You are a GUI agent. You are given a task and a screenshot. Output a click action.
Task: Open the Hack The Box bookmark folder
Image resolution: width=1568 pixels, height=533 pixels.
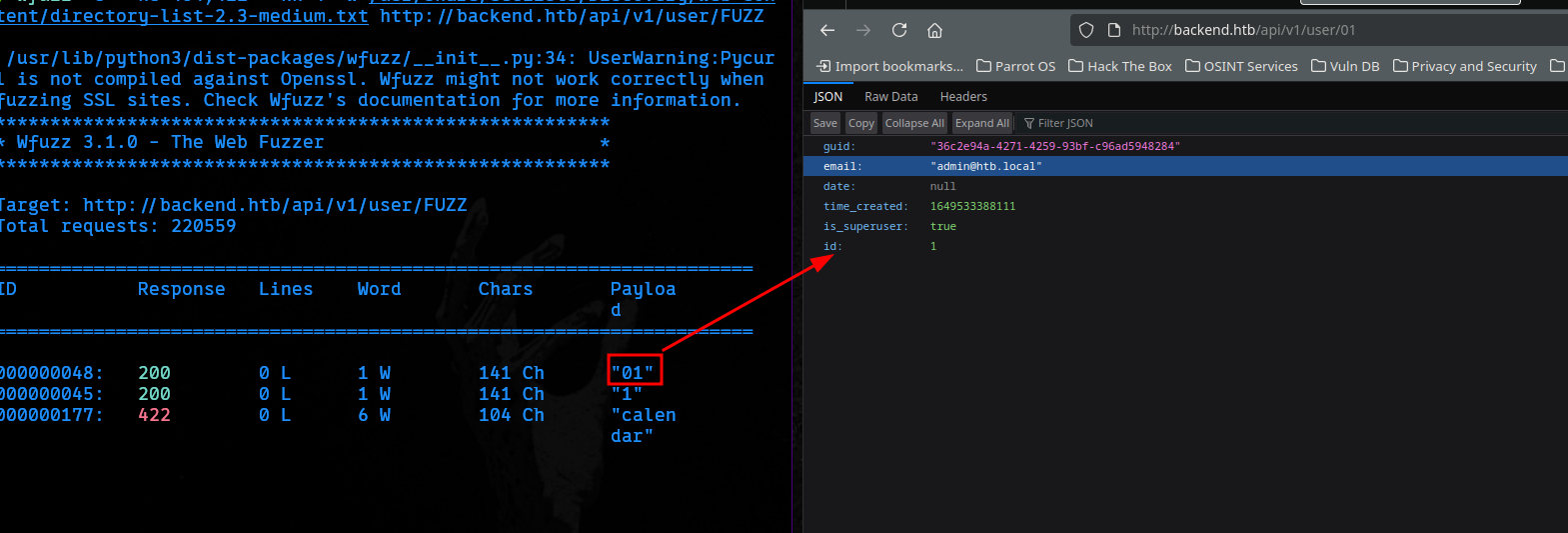1120,66
